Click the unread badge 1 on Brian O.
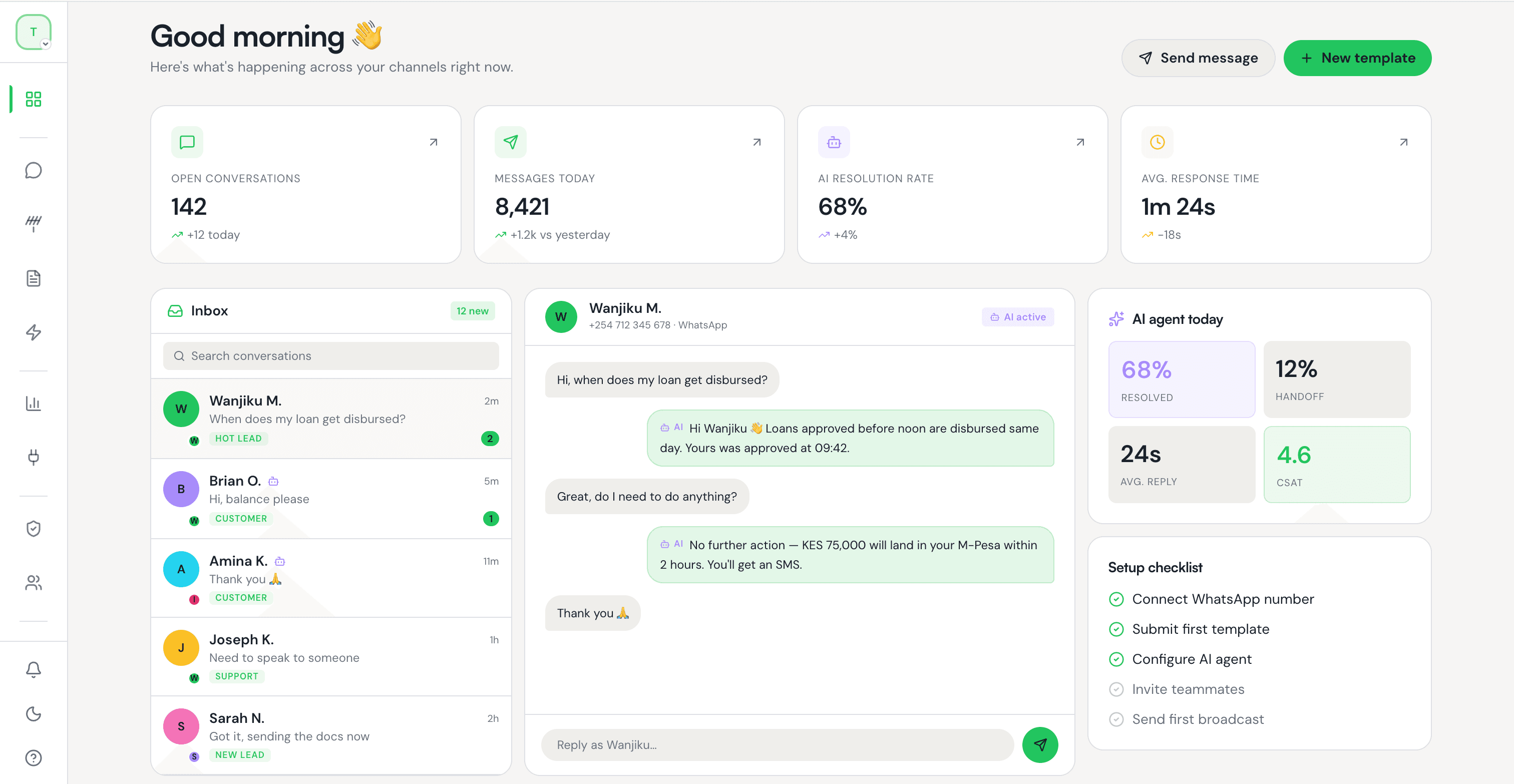This screenshot has width=1514, height=784. point(491,518)
